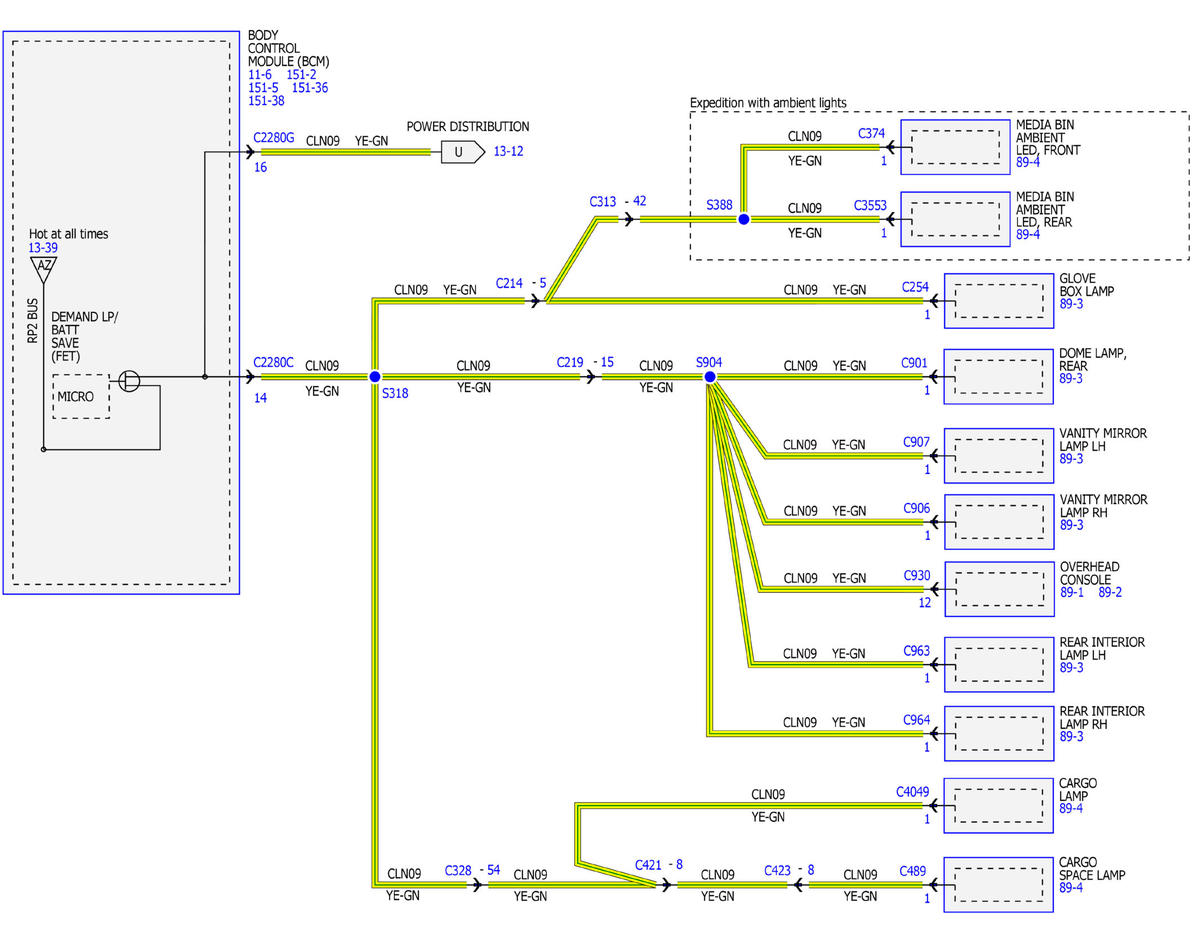Viewport: 1200px width, 927px height.
Task: Select the C2280C connector label
Action: pyautogui.click(x=274, y=362)
